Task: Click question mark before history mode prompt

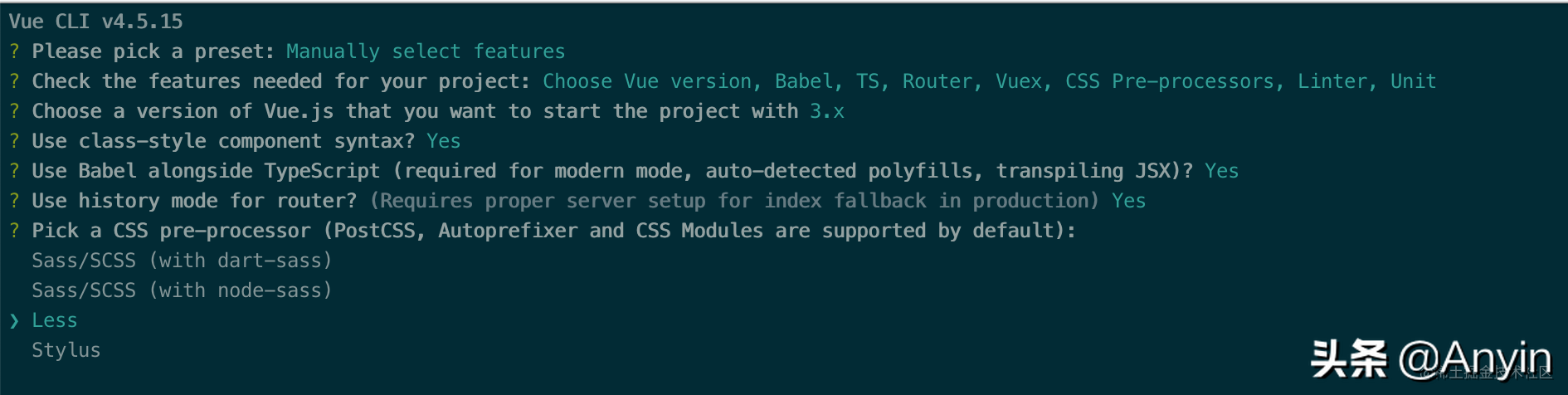Action: tap(14, 201)
